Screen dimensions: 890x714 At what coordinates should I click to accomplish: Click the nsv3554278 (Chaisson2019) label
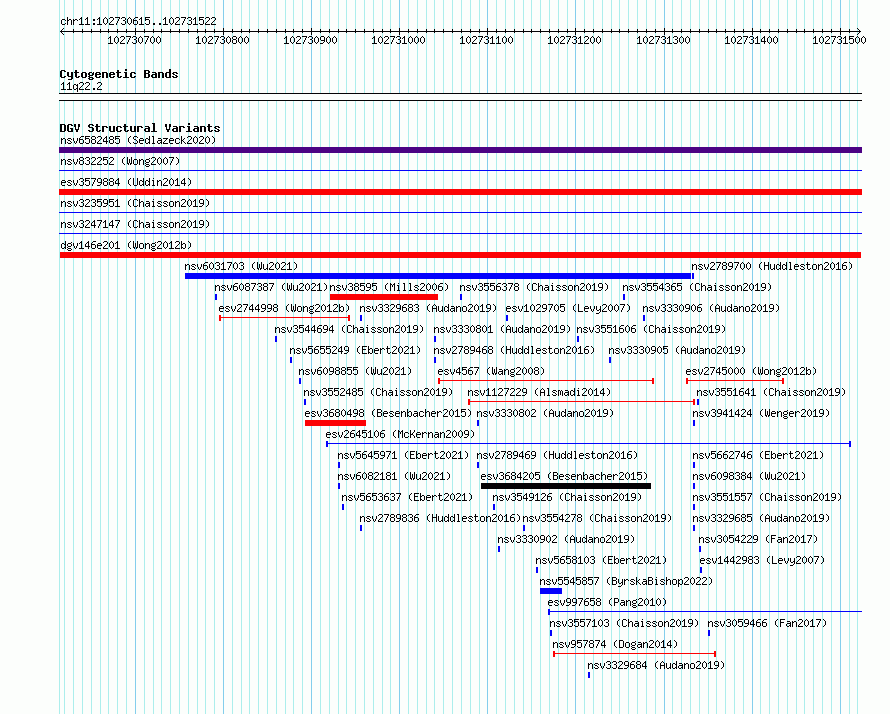coord(597,518)
